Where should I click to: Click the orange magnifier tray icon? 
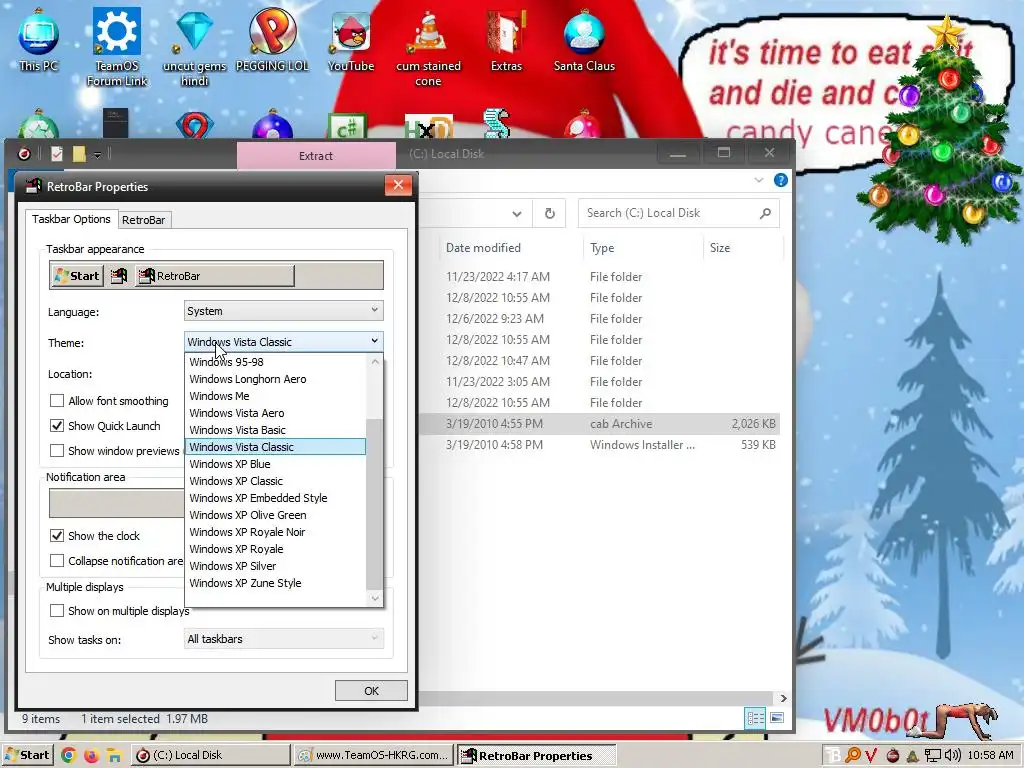(852, 755)
